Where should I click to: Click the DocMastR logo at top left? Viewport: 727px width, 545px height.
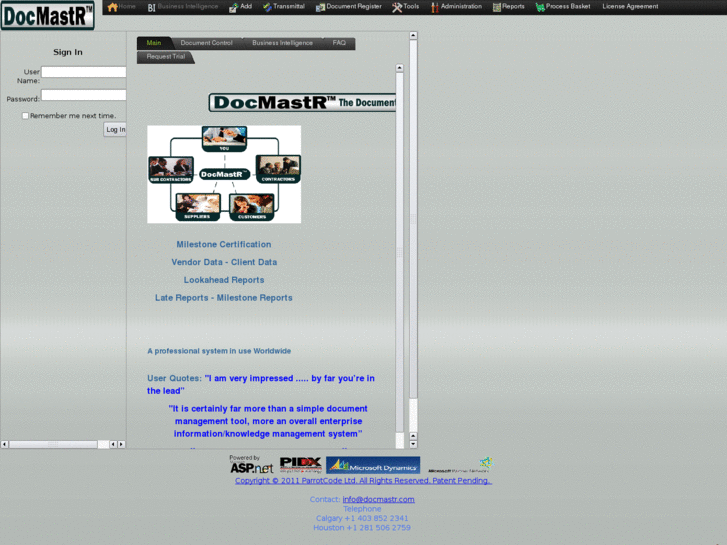pos(48,15)
